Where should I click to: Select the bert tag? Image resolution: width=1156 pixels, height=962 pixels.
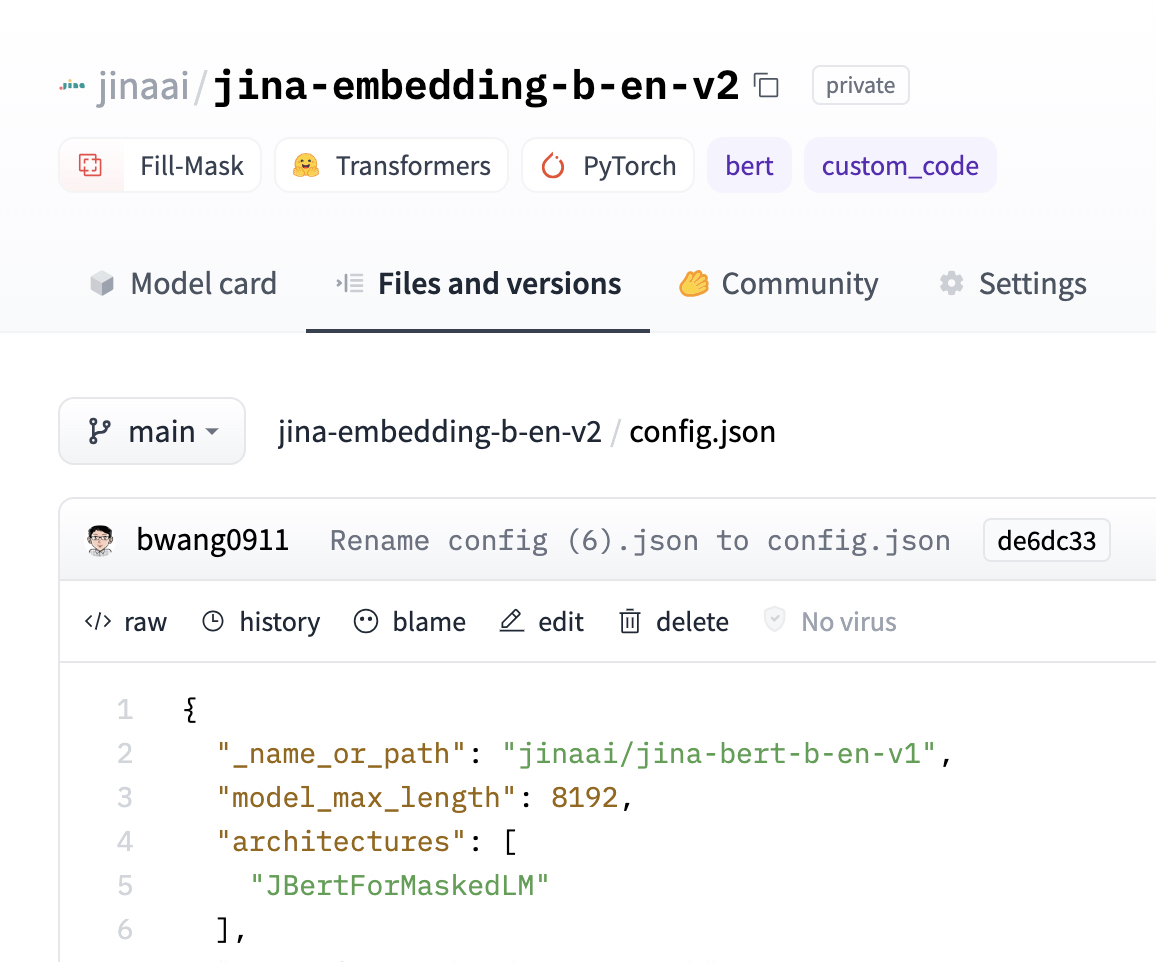pos(749,165)
